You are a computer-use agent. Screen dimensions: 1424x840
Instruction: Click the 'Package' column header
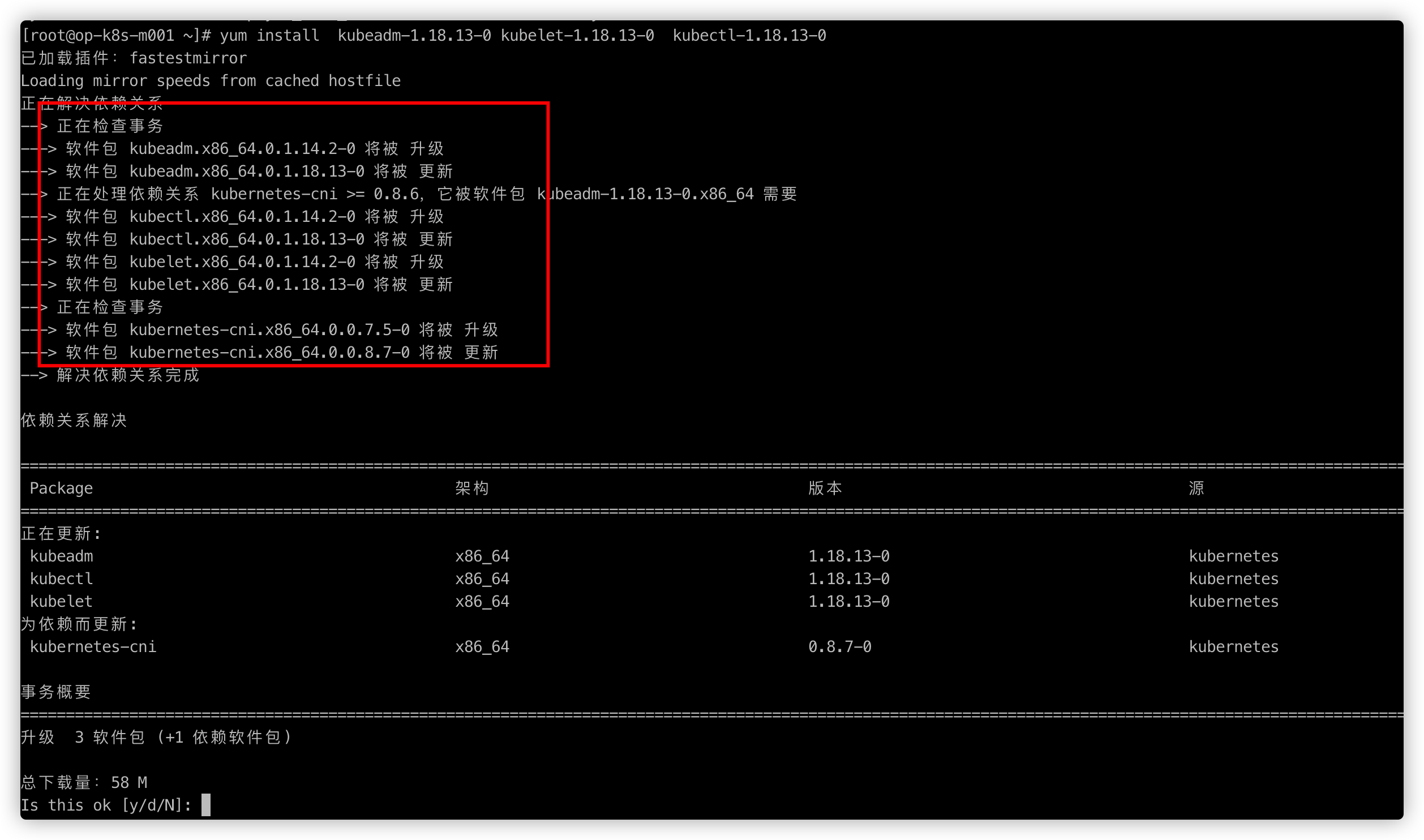(x=61, y=488)
